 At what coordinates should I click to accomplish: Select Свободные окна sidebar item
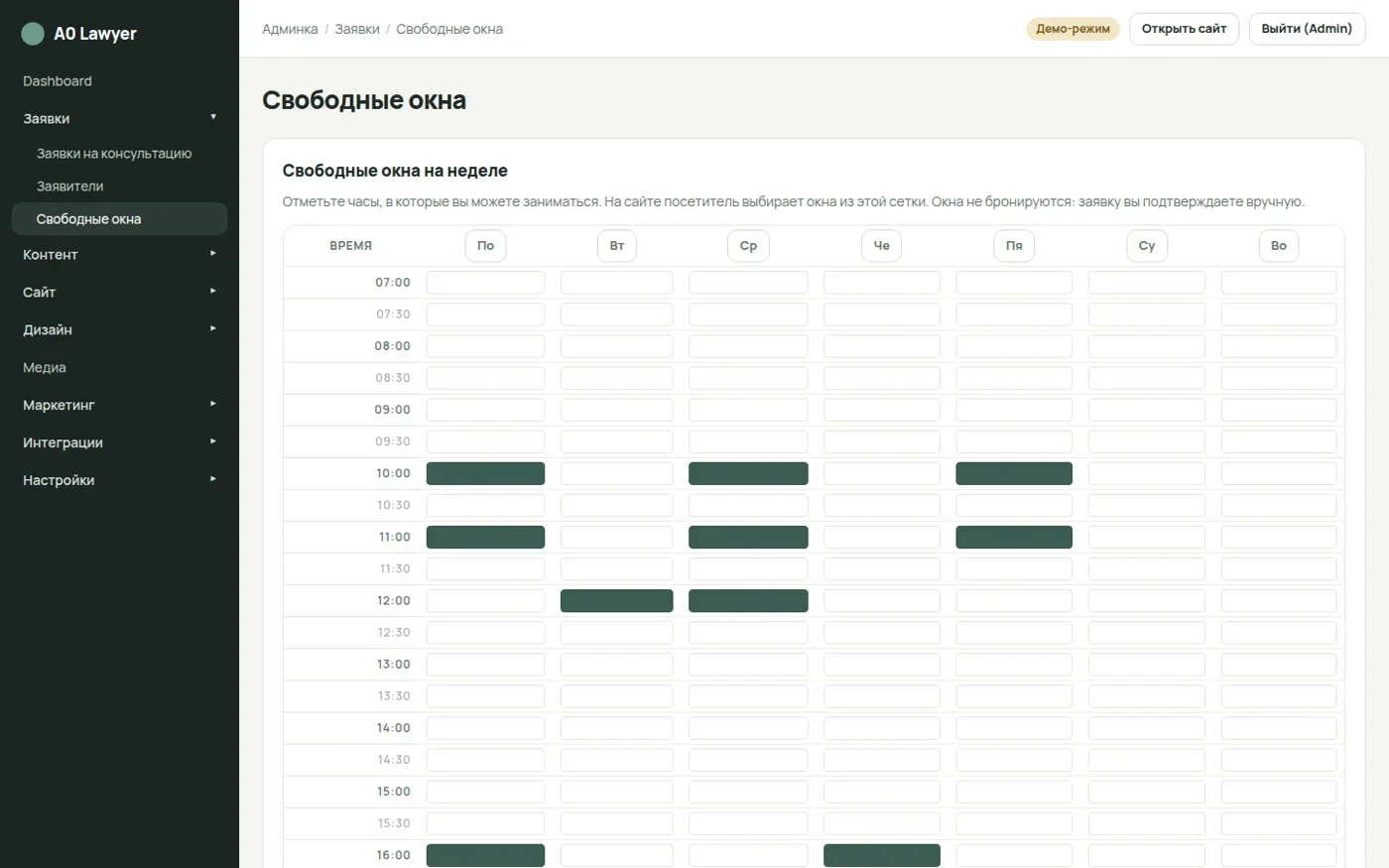click(119, 219)
